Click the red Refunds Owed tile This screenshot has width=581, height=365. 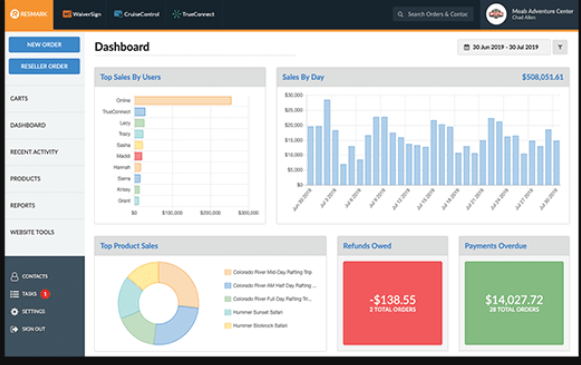(x=392, y=303)
